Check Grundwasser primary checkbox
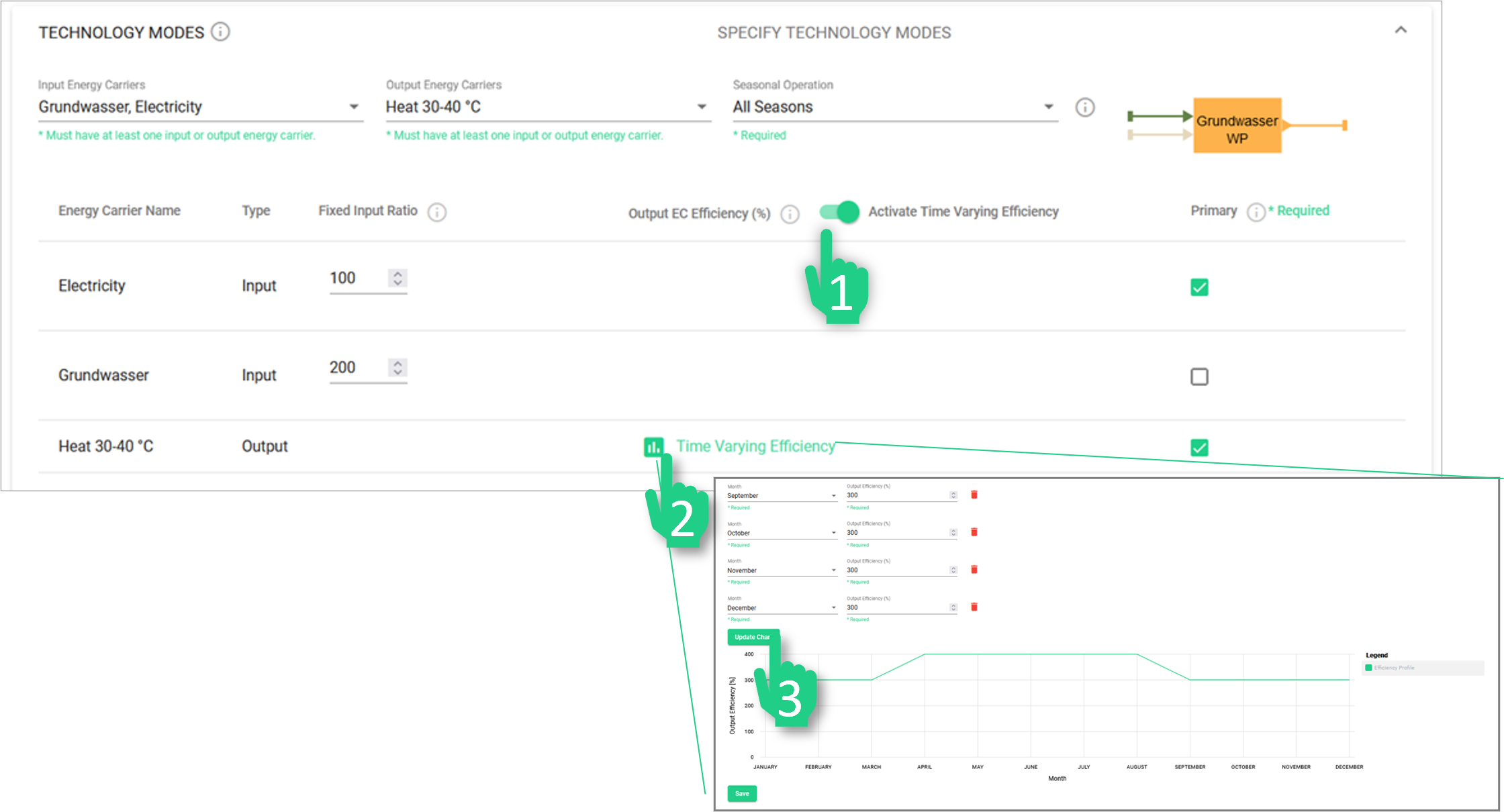Viewport: 1504px width, 812px height. point(1199,376)
